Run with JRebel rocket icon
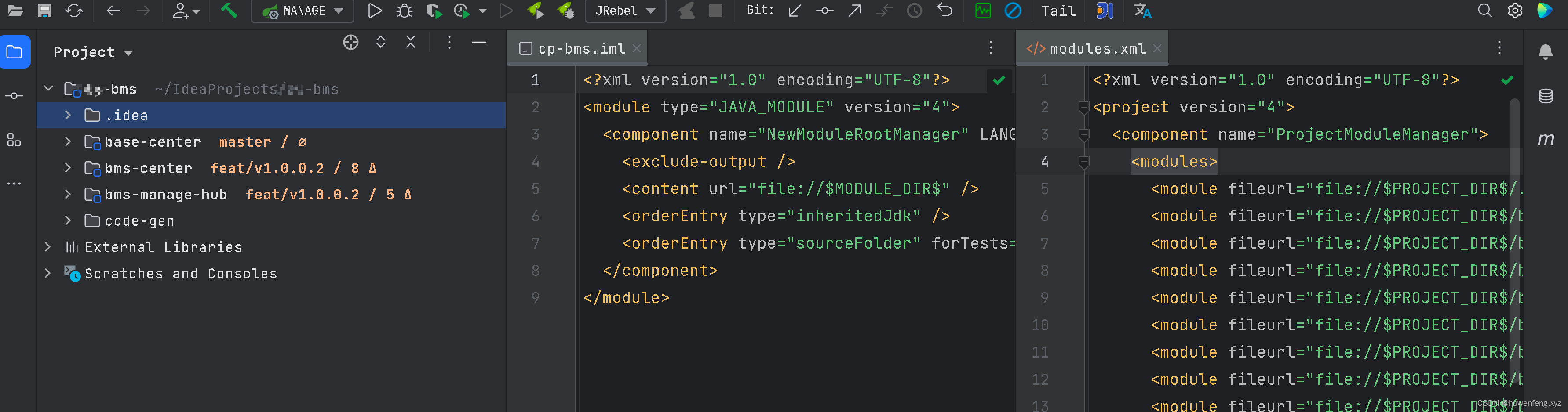The height and width of the screenshot is (412, 1568). pyautogui.click(x=536, y=11)
